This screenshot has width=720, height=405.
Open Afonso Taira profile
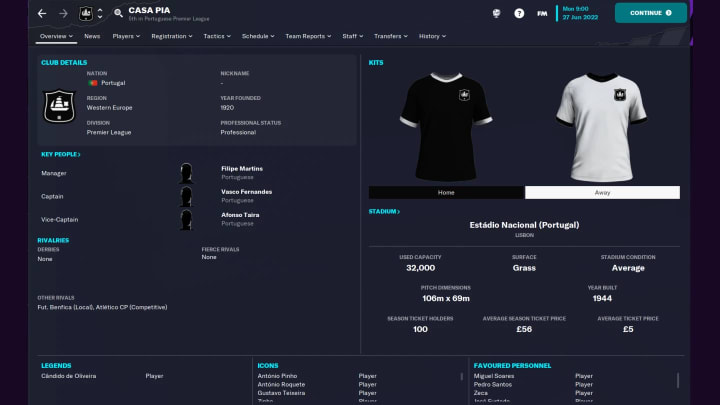click(x=240, y=215)
